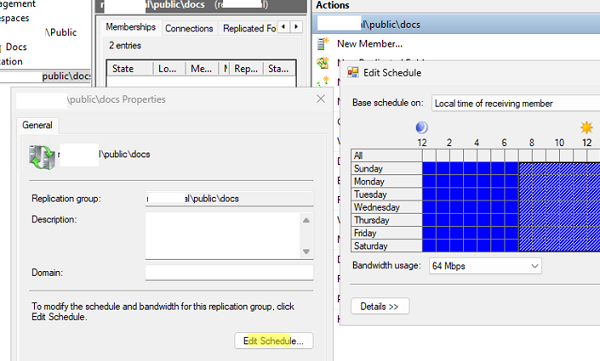The width and height of the screenshot is (600, 361).
Task: Select the Tuesday row in schedule grid
Action: pos(386,194)
